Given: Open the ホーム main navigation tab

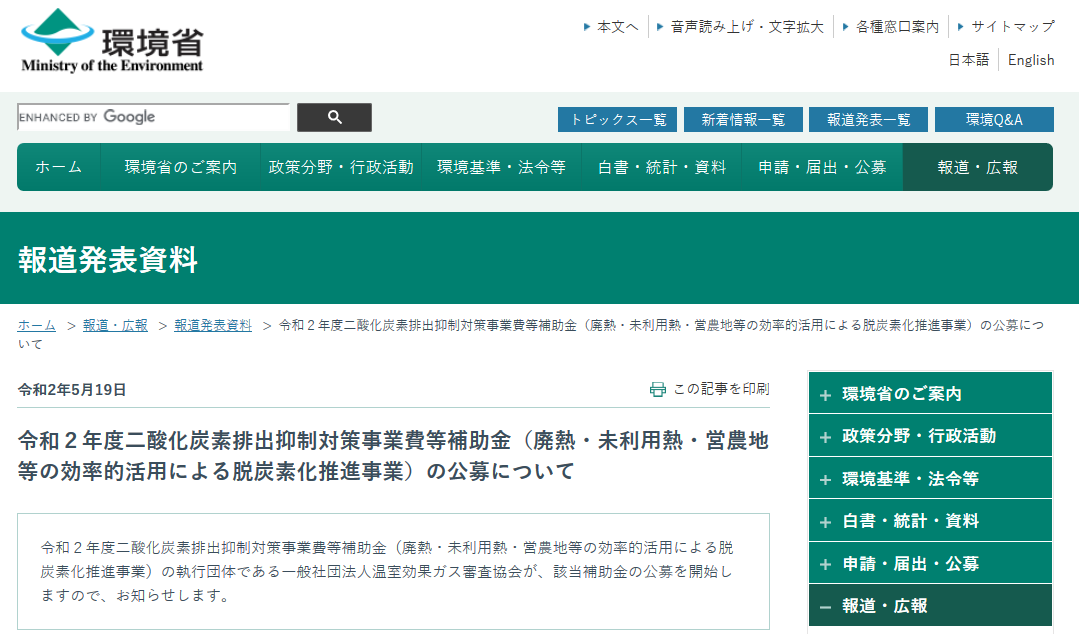Looking at the screenshot, I should click(x=58, y=167).
